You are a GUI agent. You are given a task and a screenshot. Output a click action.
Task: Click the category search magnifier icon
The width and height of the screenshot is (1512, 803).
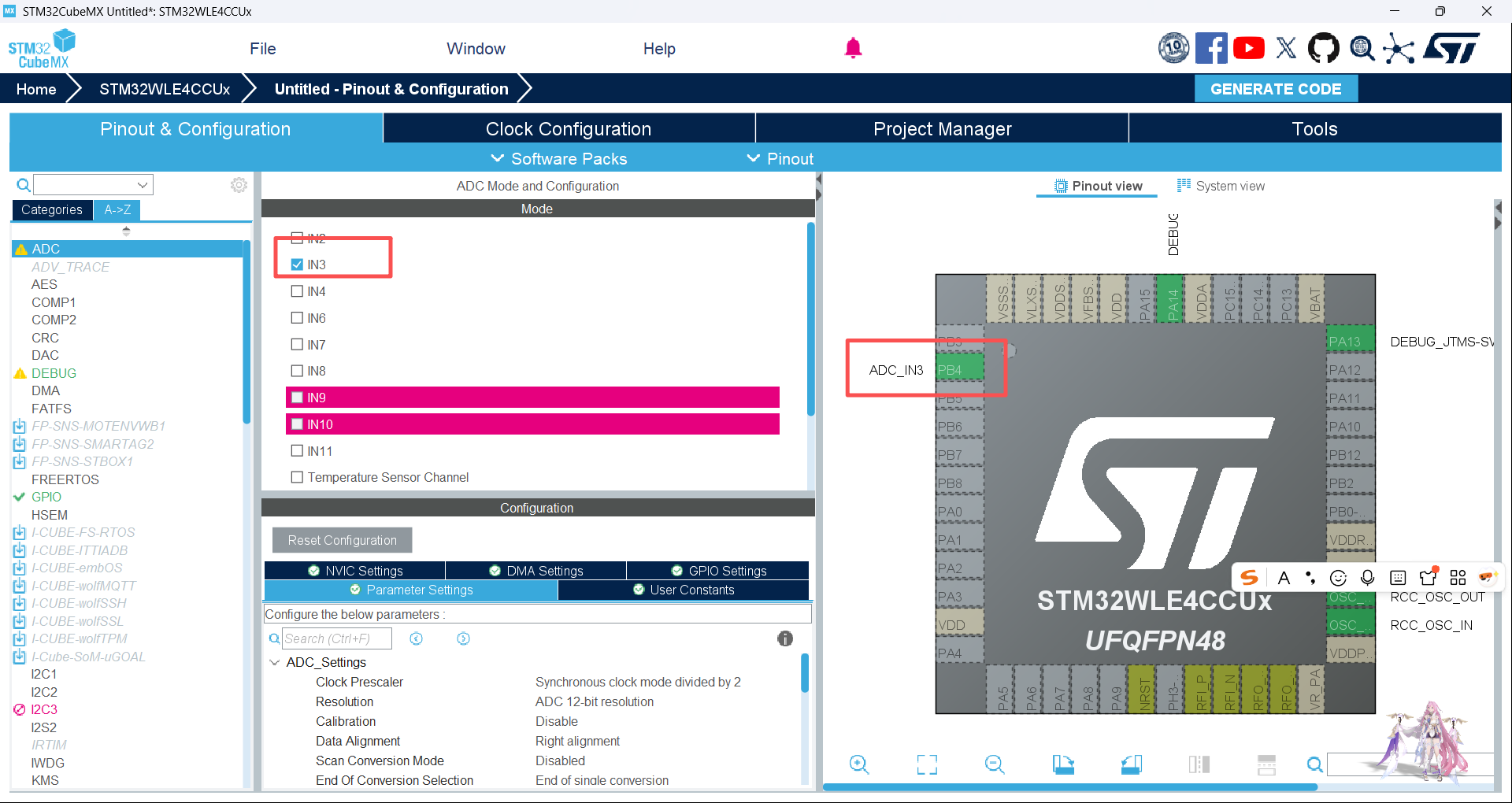[24, 185]
